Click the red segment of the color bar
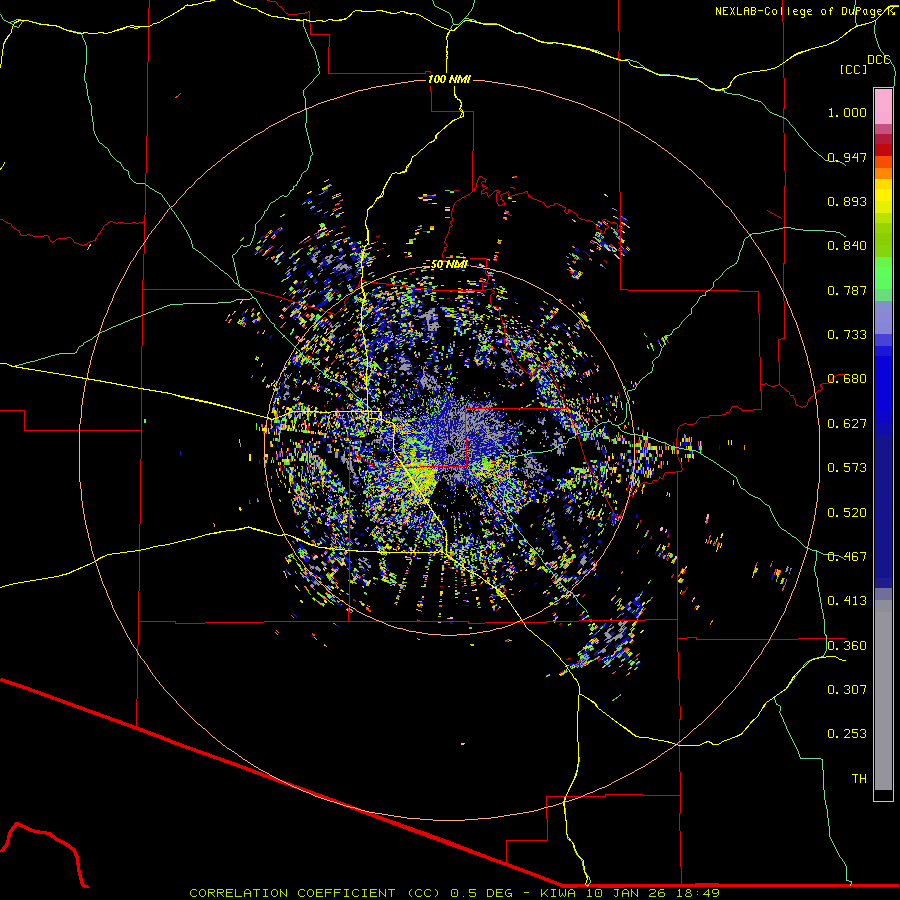900x900 pixels. pyautogui.click(x=883, y=150)
